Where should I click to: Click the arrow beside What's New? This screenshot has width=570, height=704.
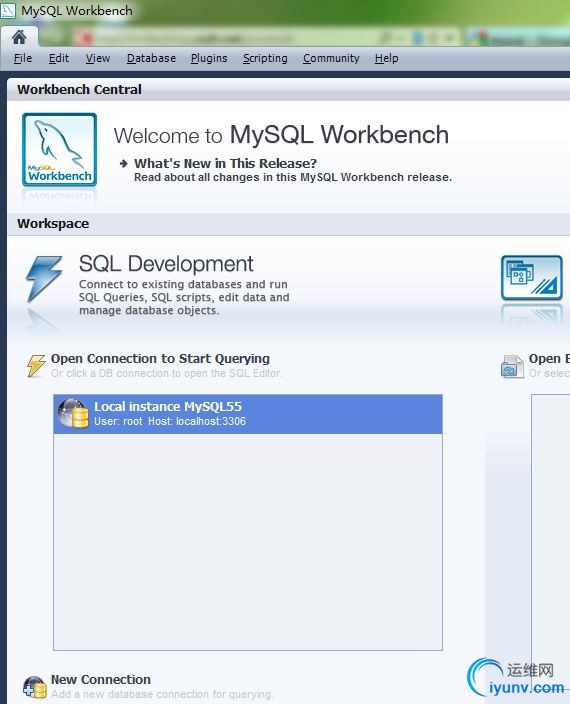[x=124, y=163]
